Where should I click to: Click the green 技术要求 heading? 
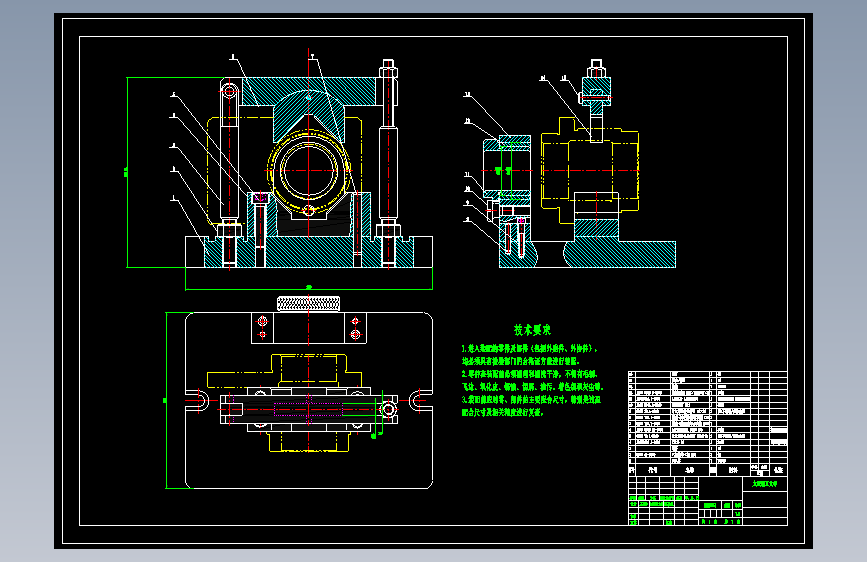coord(532,330)
